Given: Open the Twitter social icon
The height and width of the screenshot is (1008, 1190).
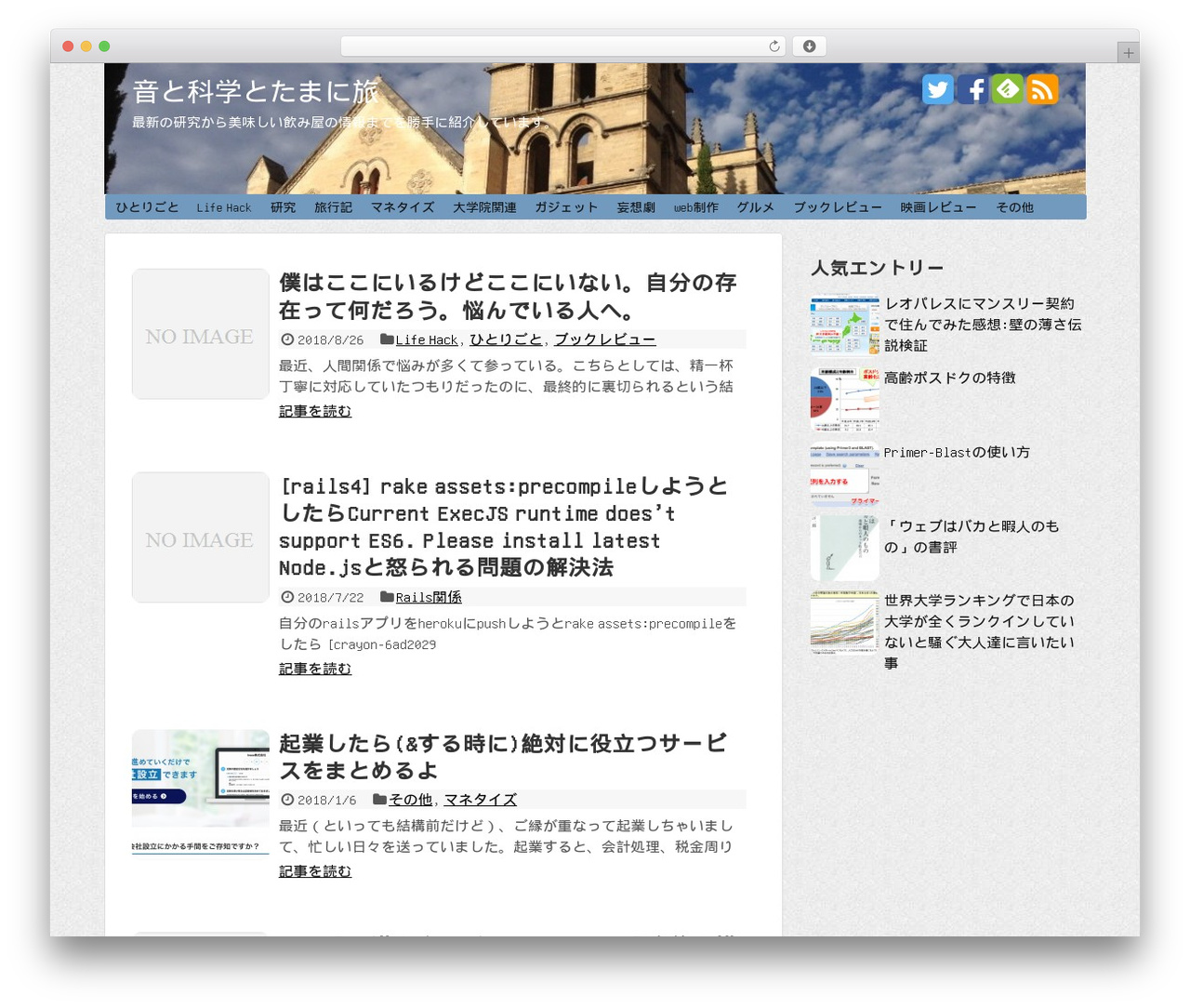Looking at the screenshot, I should point(937,89).
